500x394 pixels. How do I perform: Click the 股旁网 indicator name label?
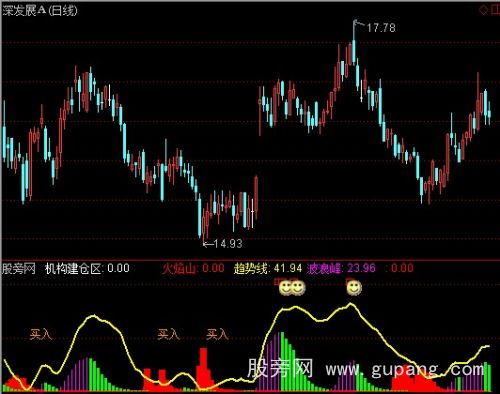19,268
